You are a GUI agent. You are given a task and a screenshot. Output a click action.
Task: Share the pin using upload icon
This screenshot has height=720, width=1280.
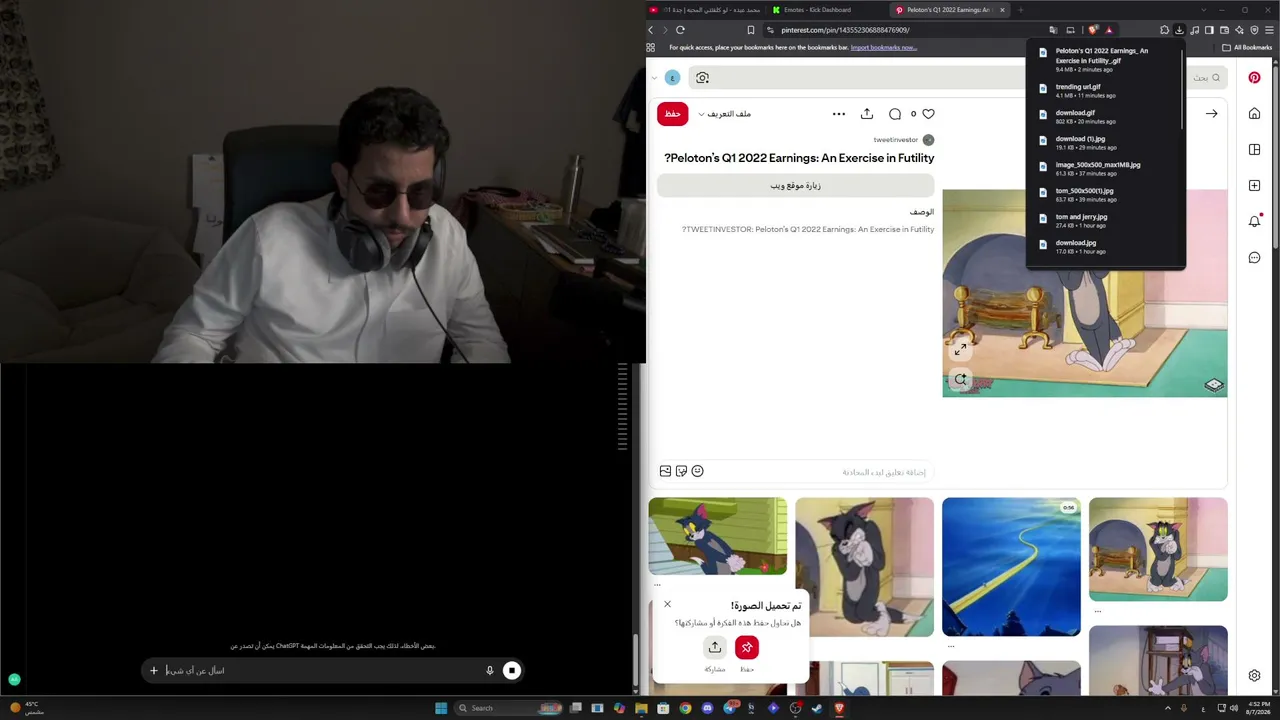(x=867, y=114)
